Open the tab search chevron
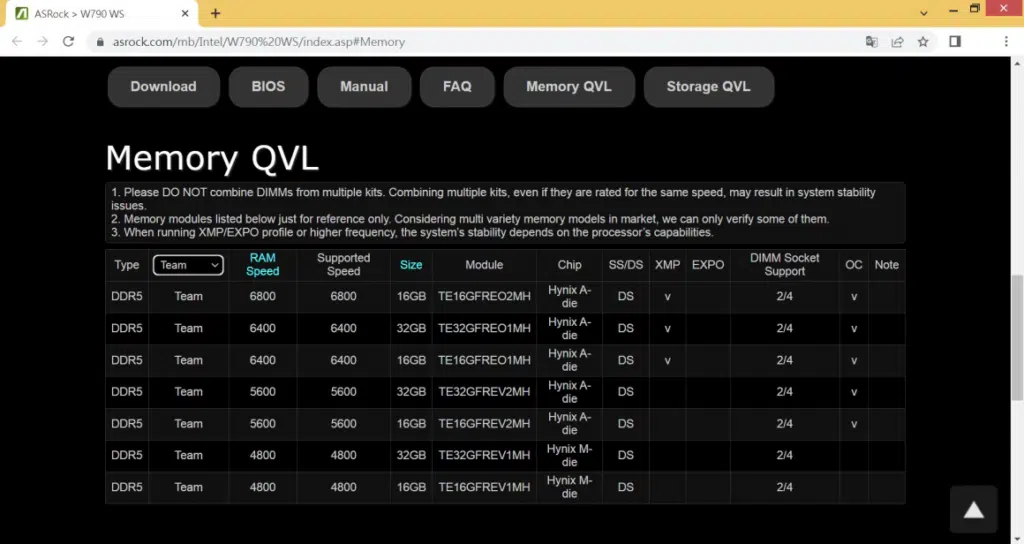Screen dimensions: 1024x544 pyautogui.click(x=923, y=10)
